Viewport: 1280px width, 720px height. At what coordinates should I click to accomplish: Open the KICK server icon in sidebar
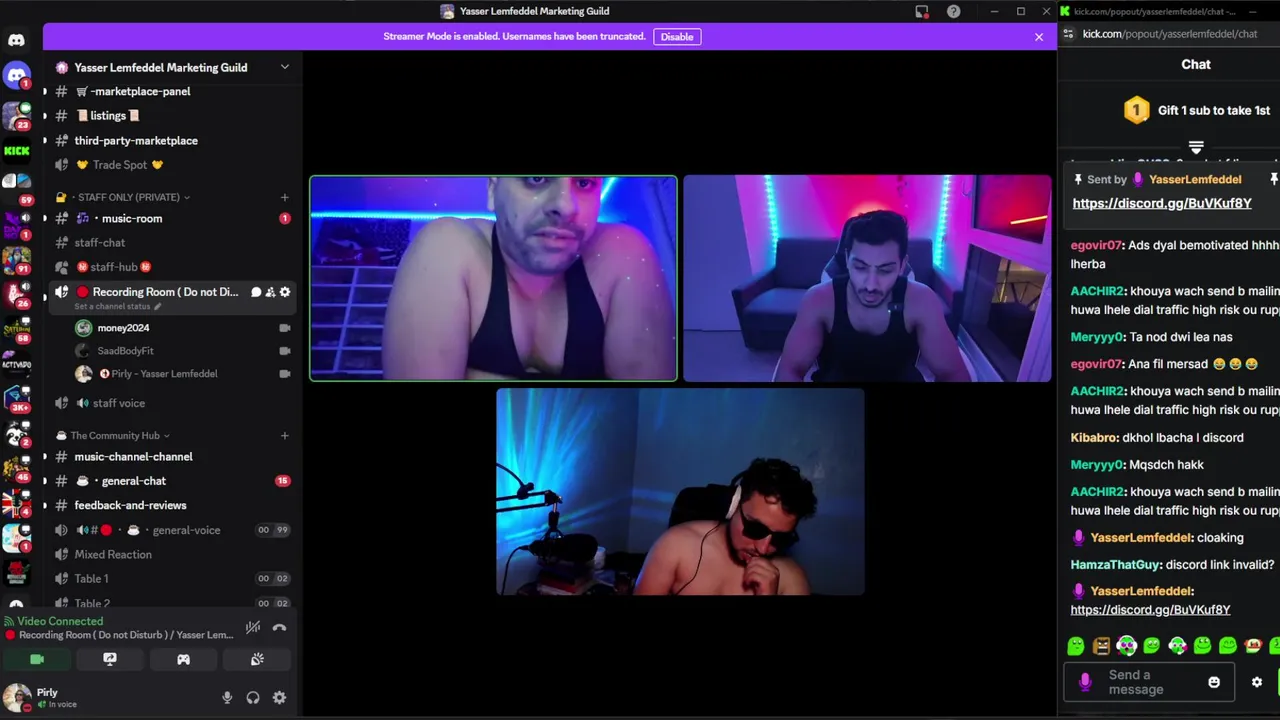tap(16, 151)
